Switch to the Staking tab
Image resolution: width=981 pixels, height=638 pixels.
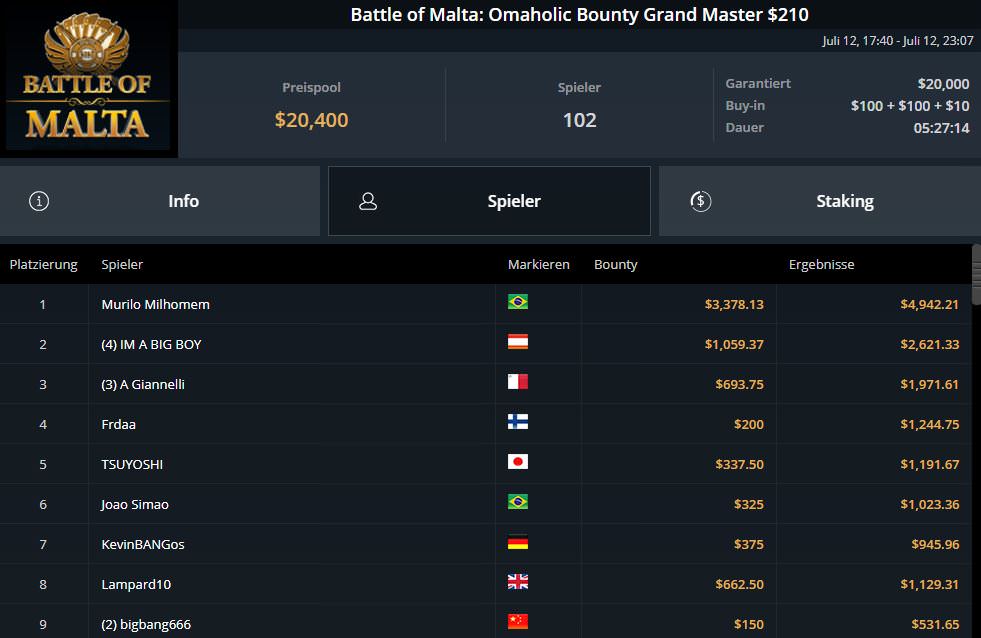click(820, 201)
